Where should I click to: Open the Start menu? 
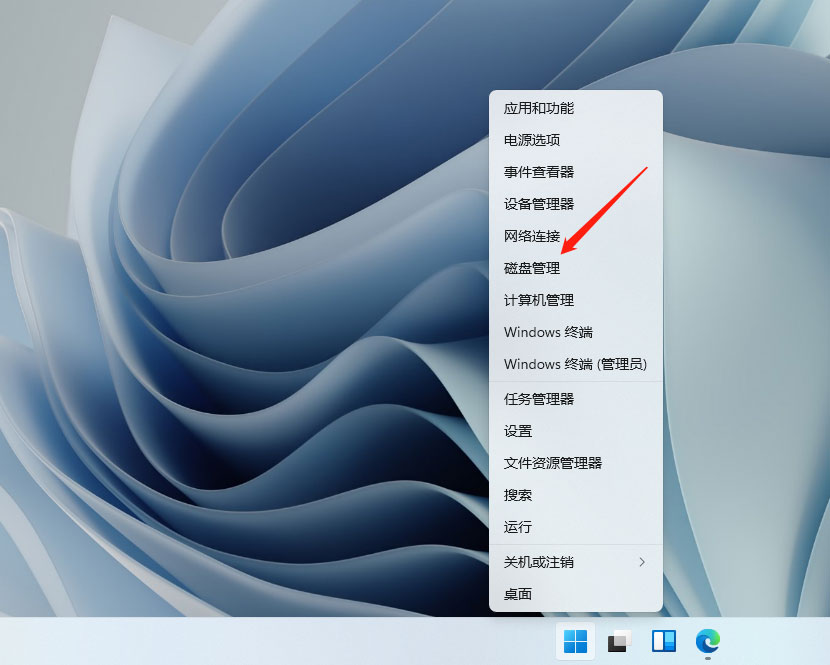point(575,643)
